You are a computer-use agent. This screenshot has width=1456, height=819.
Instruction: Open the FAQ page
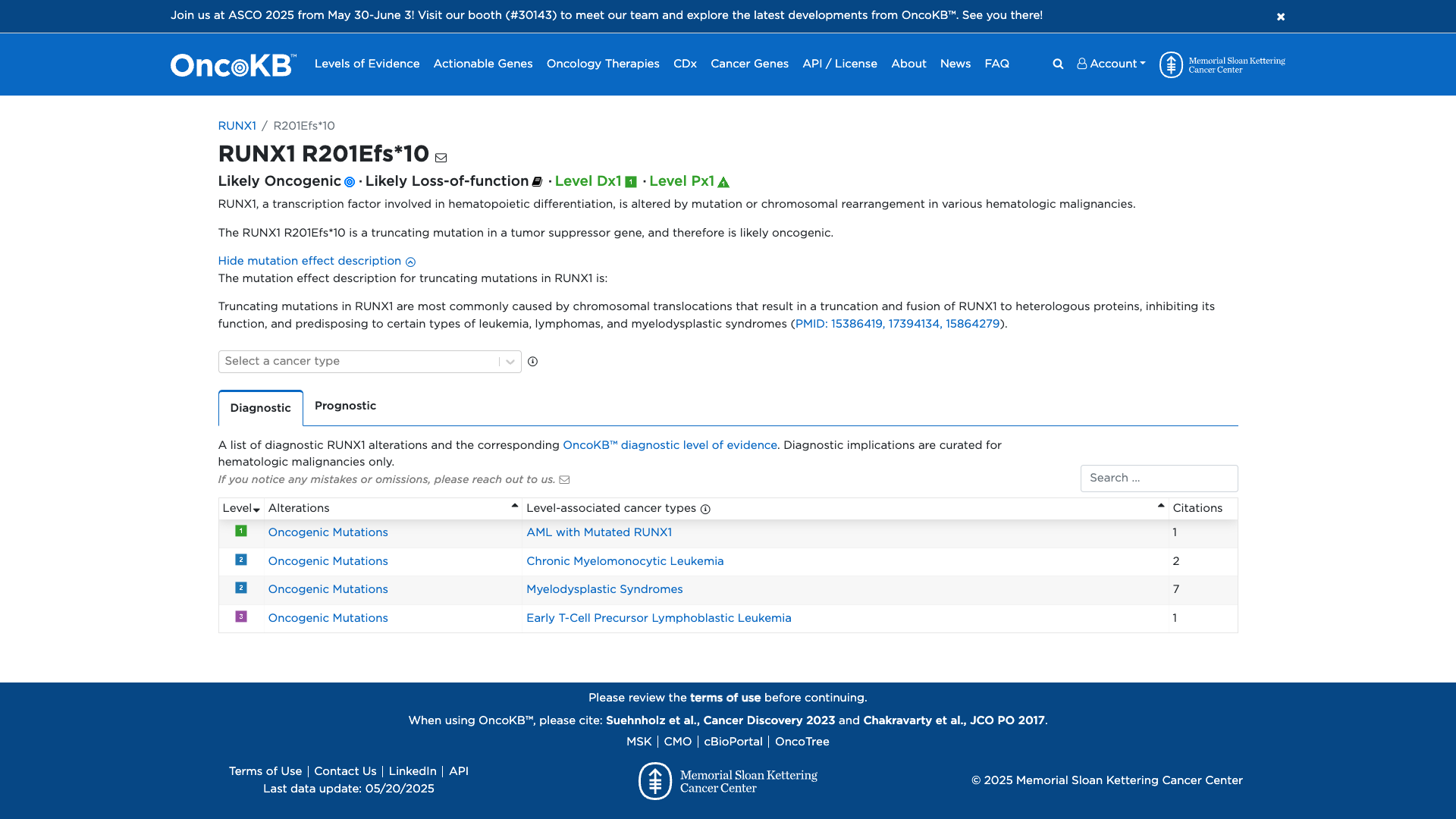[996, 64]
